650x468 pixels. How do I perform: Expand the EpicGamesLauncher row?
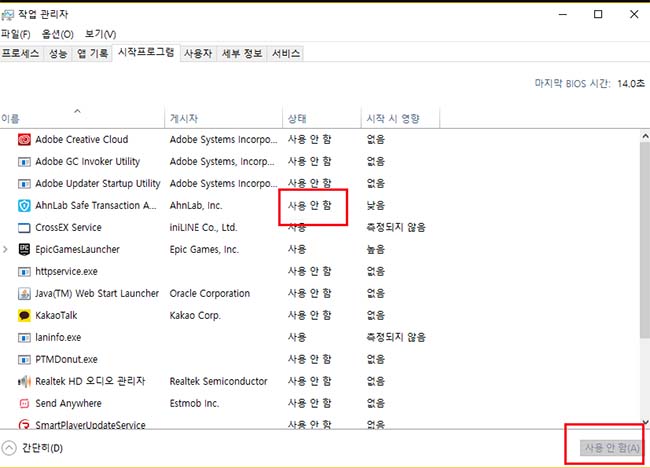pos(5,250)
